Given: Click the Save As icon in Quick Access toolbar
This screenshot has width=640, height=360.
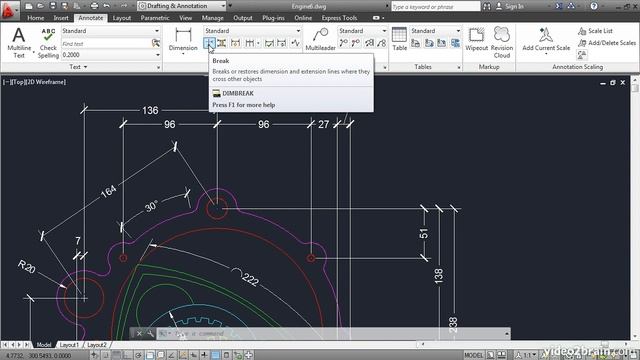Looking at the screenshot, I should click(64, 6).
